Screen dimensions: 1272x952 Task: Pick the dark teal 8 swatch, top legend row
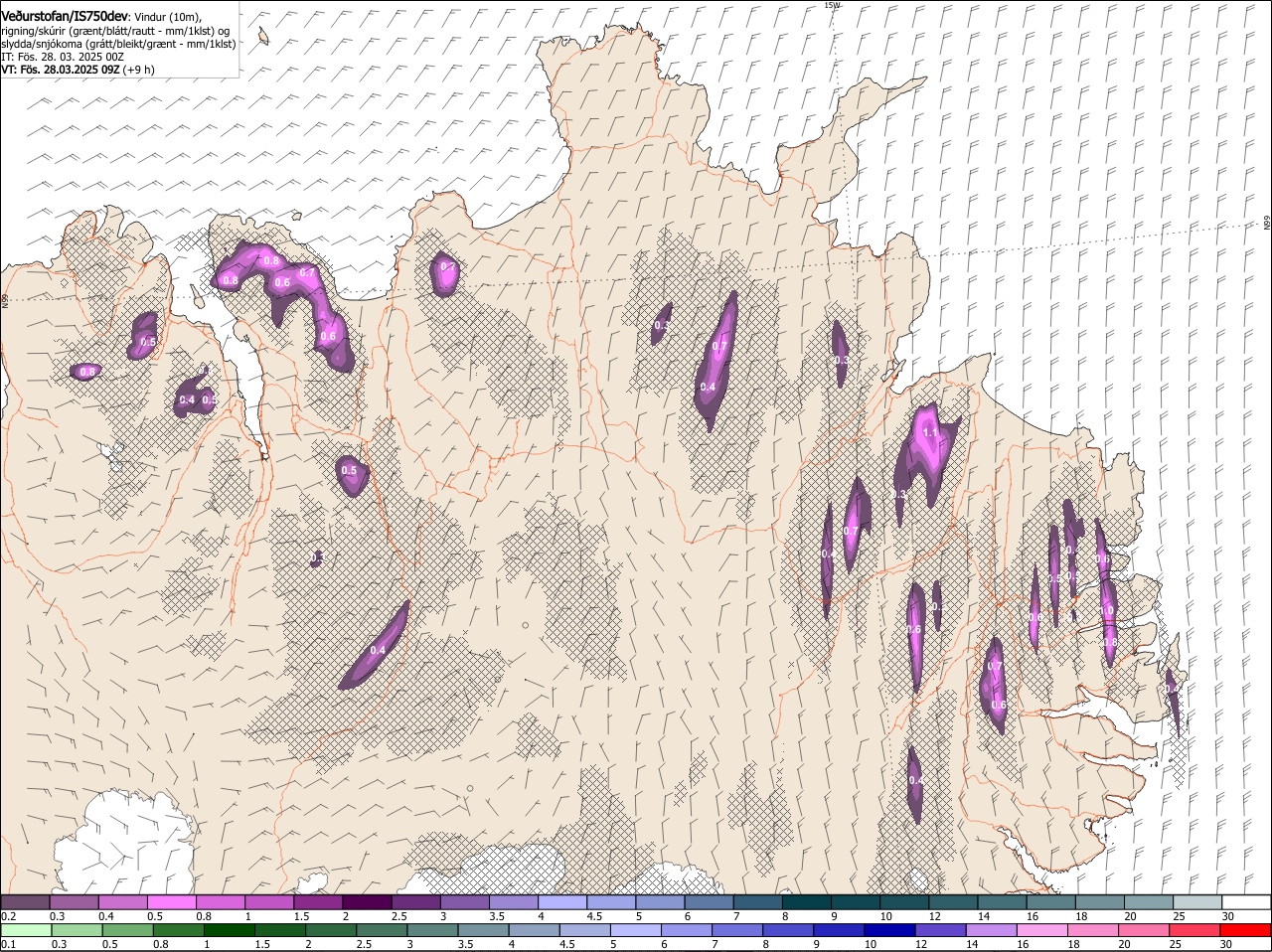tap(806, 901)
